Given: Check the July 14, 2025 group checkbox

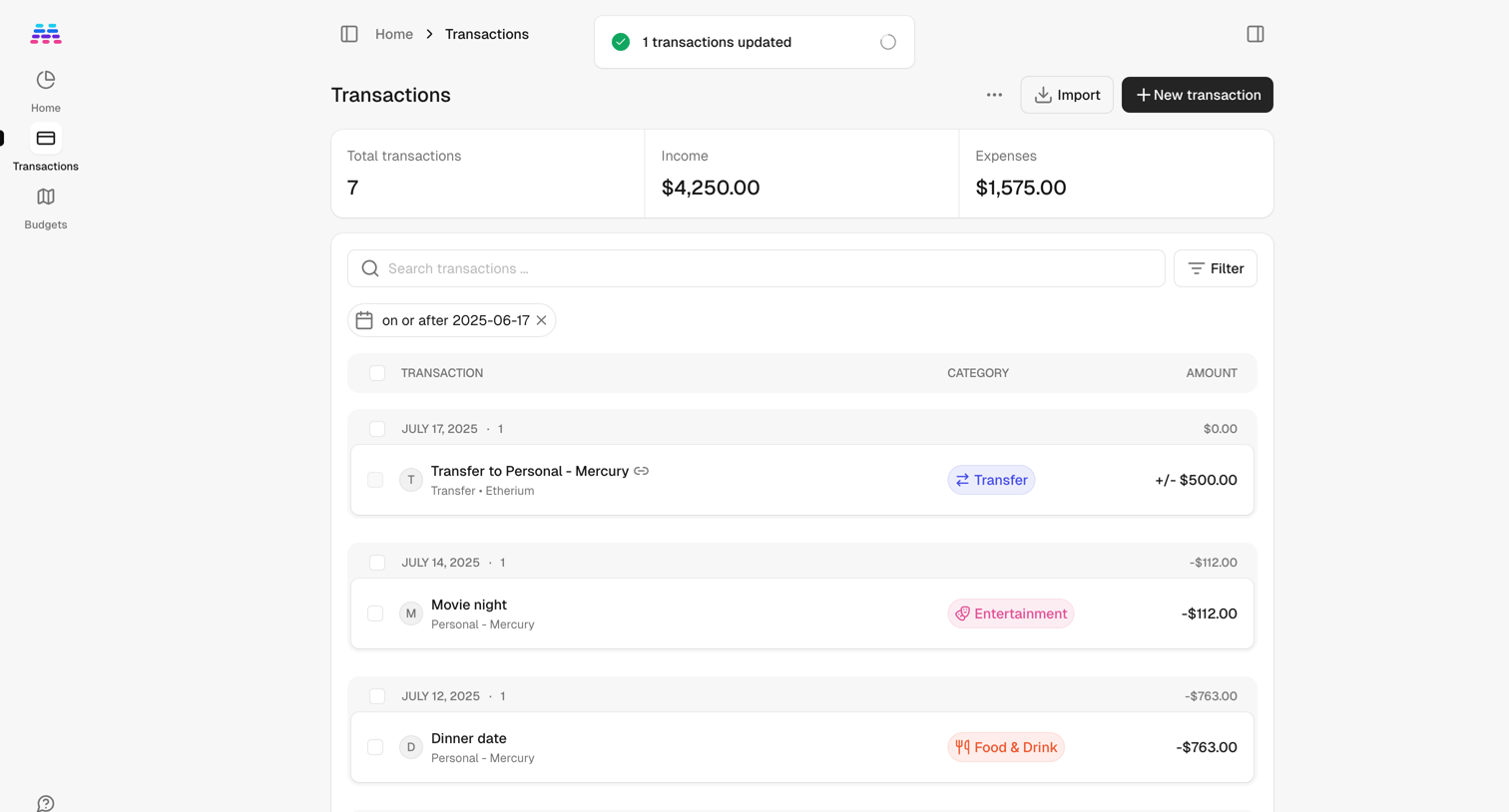Looking at the screenshot, I should pos(377,563).
